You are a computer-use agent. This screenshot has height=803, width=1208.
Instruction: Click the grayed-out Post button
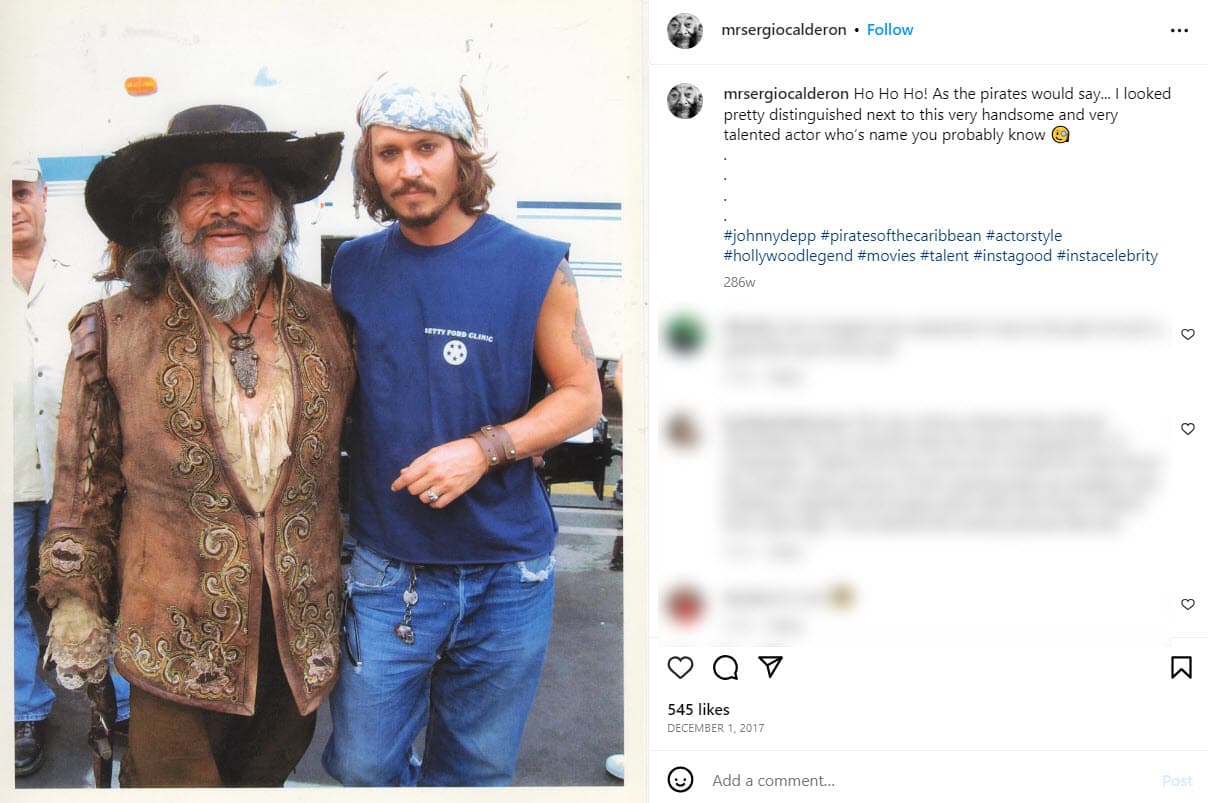(x=1176, y=780)
